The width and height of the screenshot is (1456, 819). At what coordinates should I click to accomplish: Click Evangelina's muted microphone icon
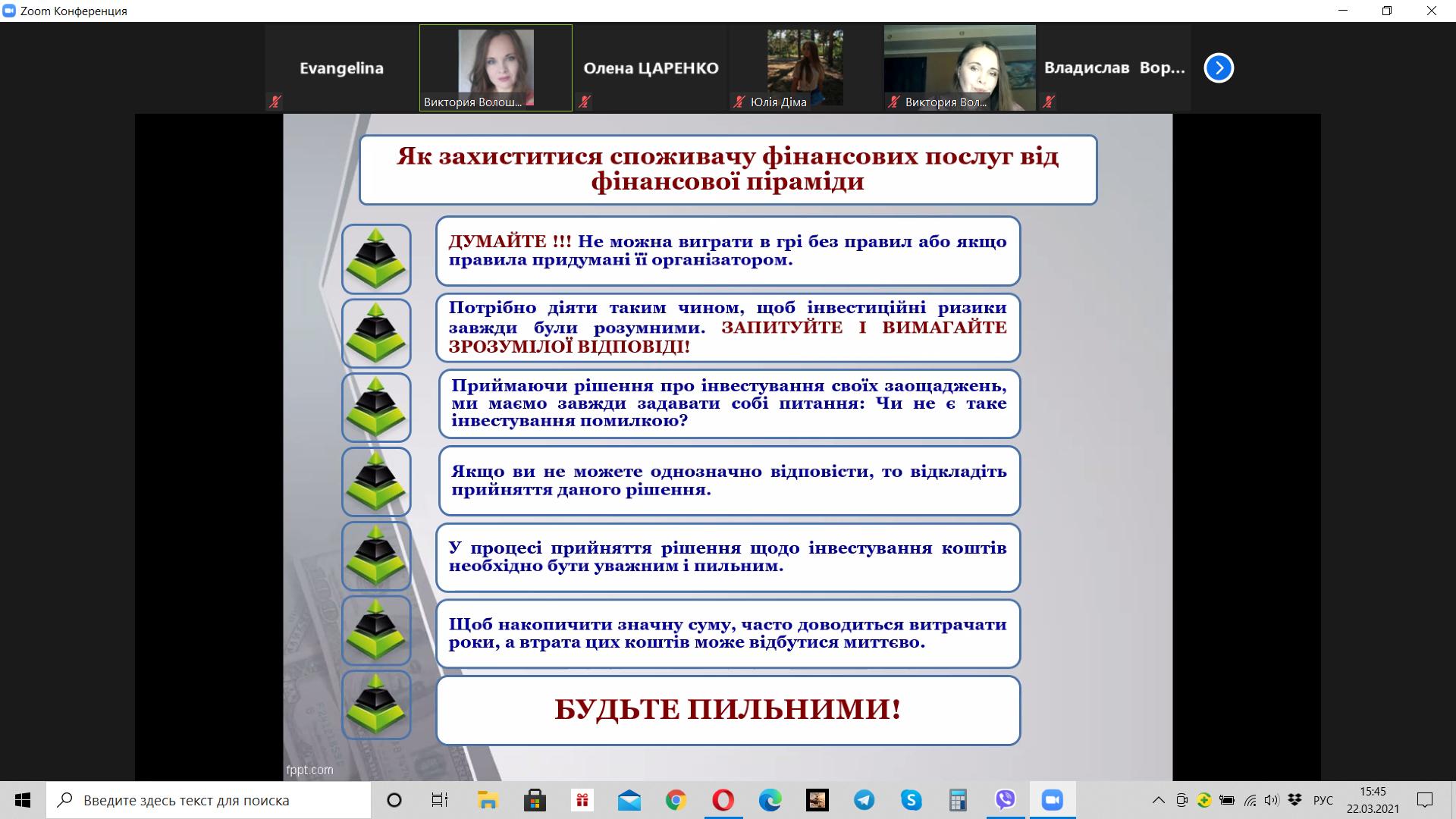pos(275,102)
